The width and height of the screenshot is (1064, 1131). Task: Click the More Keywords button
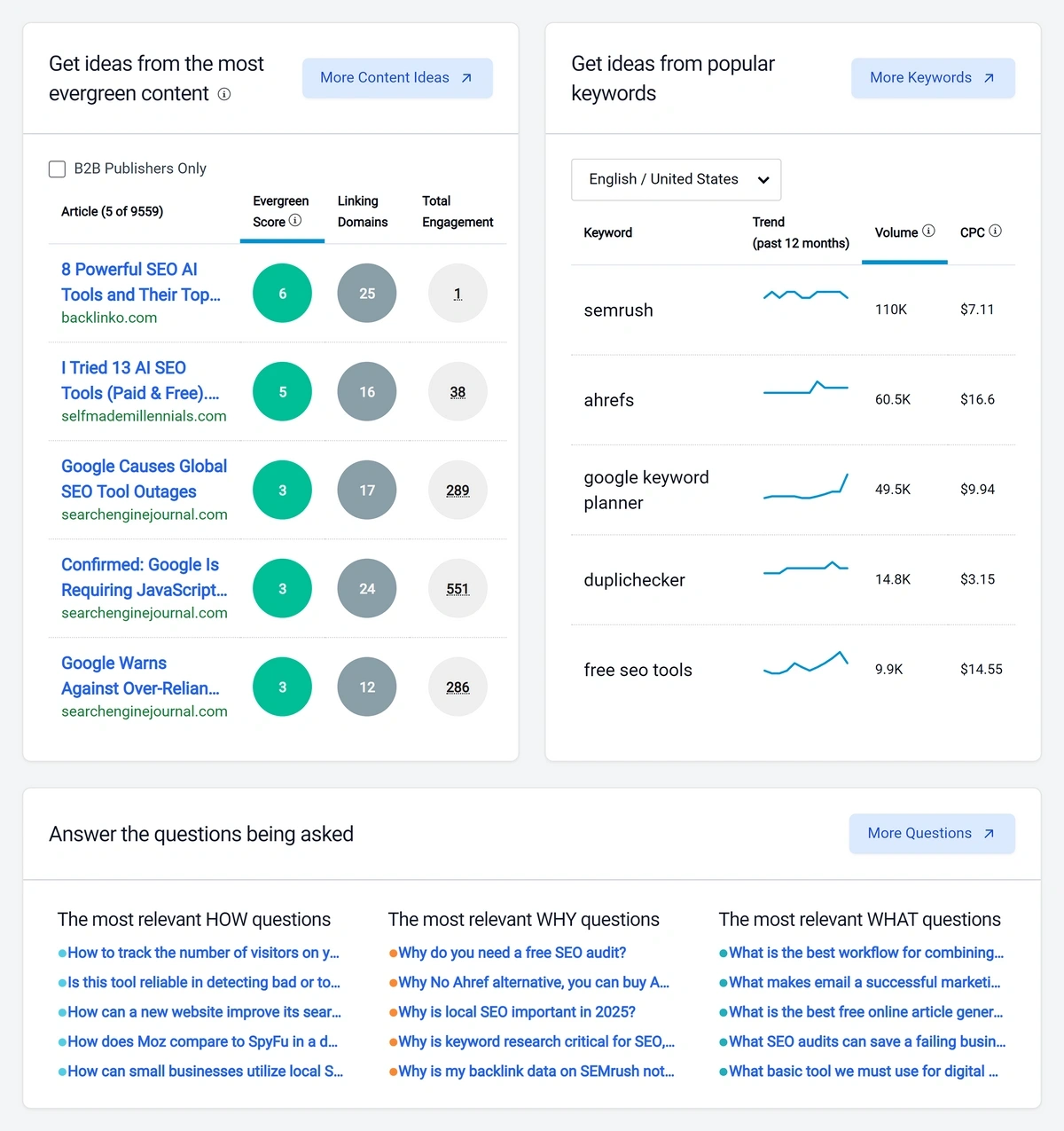(x=933, y=78)
